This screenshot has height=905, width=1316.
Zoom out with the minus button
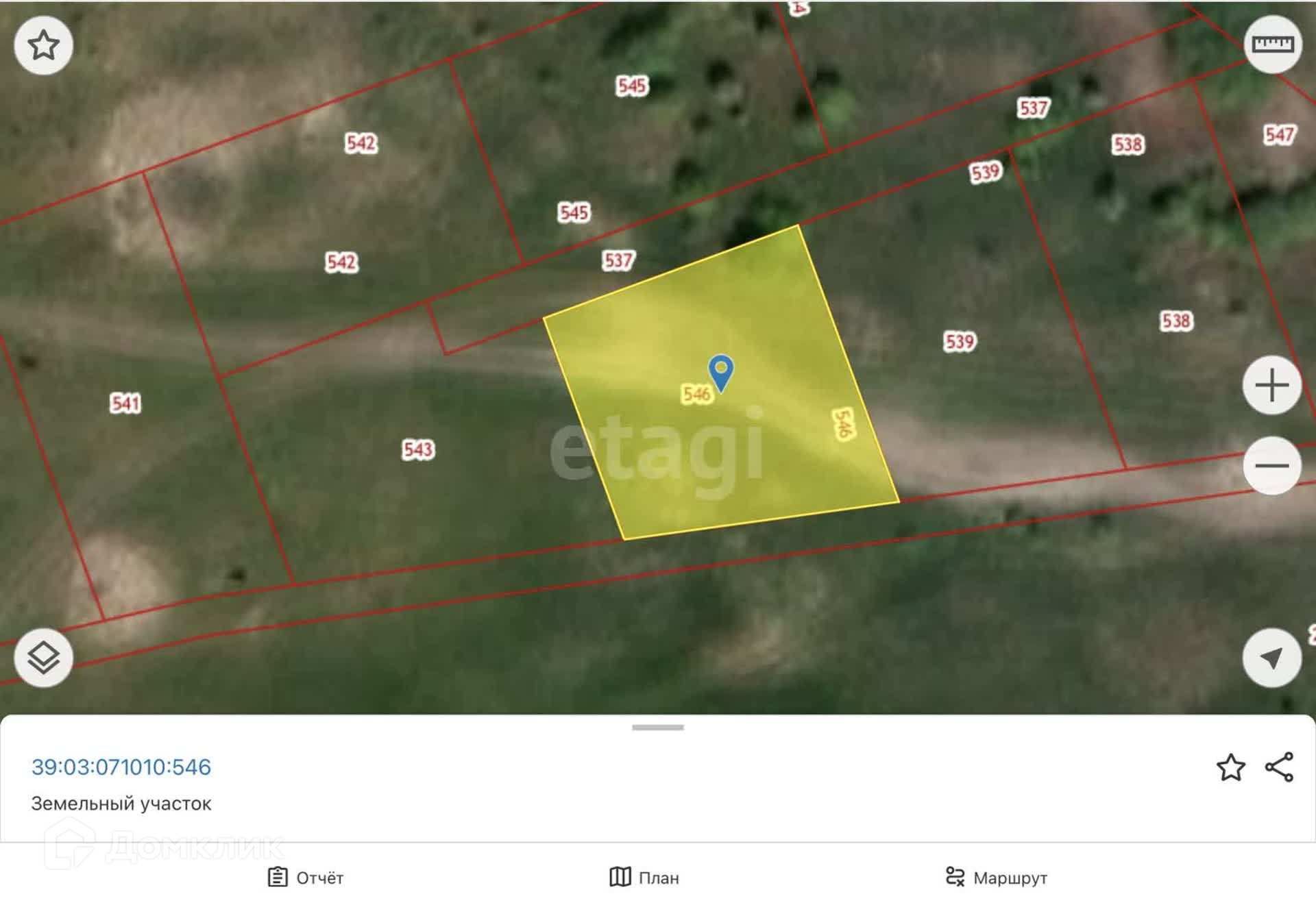pyautogui.click(x=1271, y=466)
